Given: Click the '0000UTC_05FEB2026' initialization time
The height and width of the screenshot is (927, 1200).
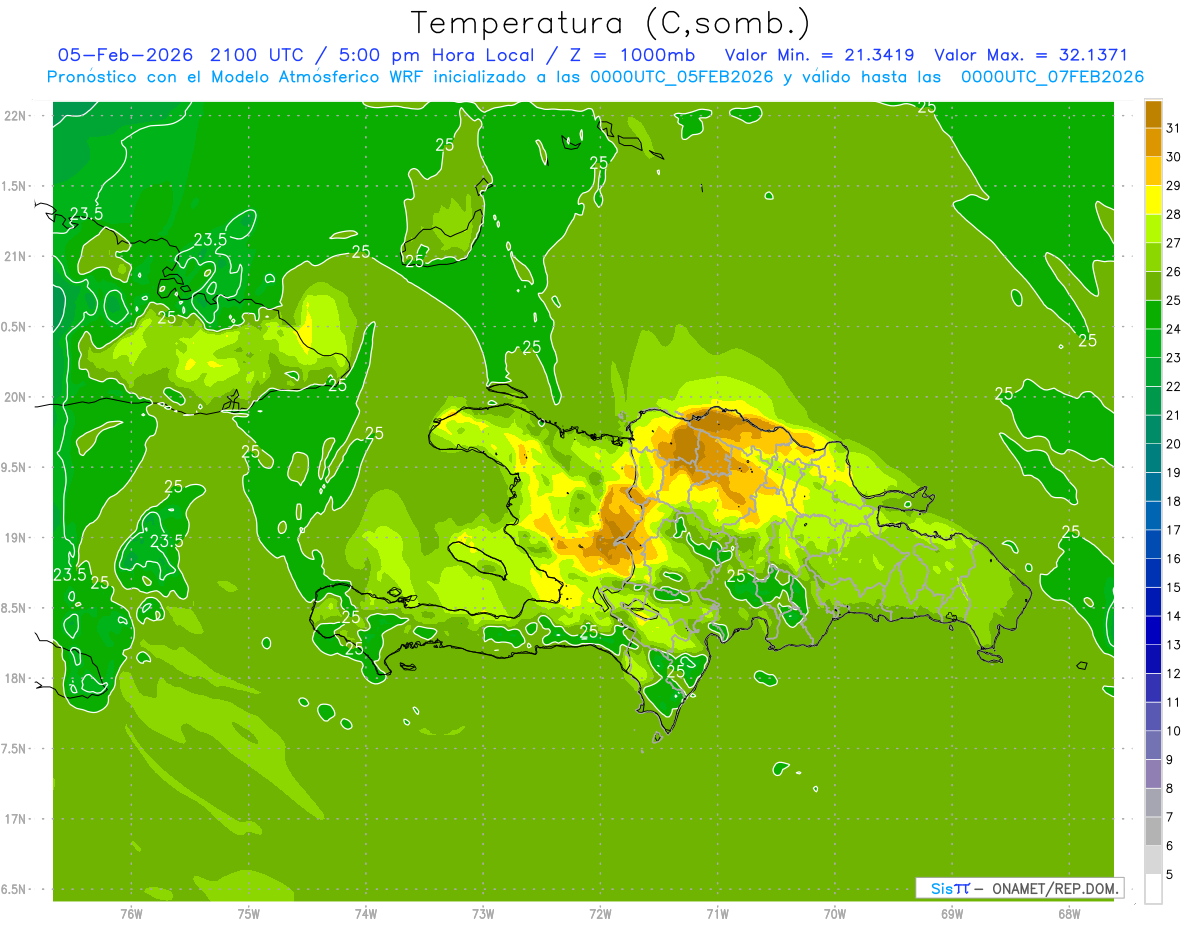Looking at the screenshot, I should tap(683, 77).
